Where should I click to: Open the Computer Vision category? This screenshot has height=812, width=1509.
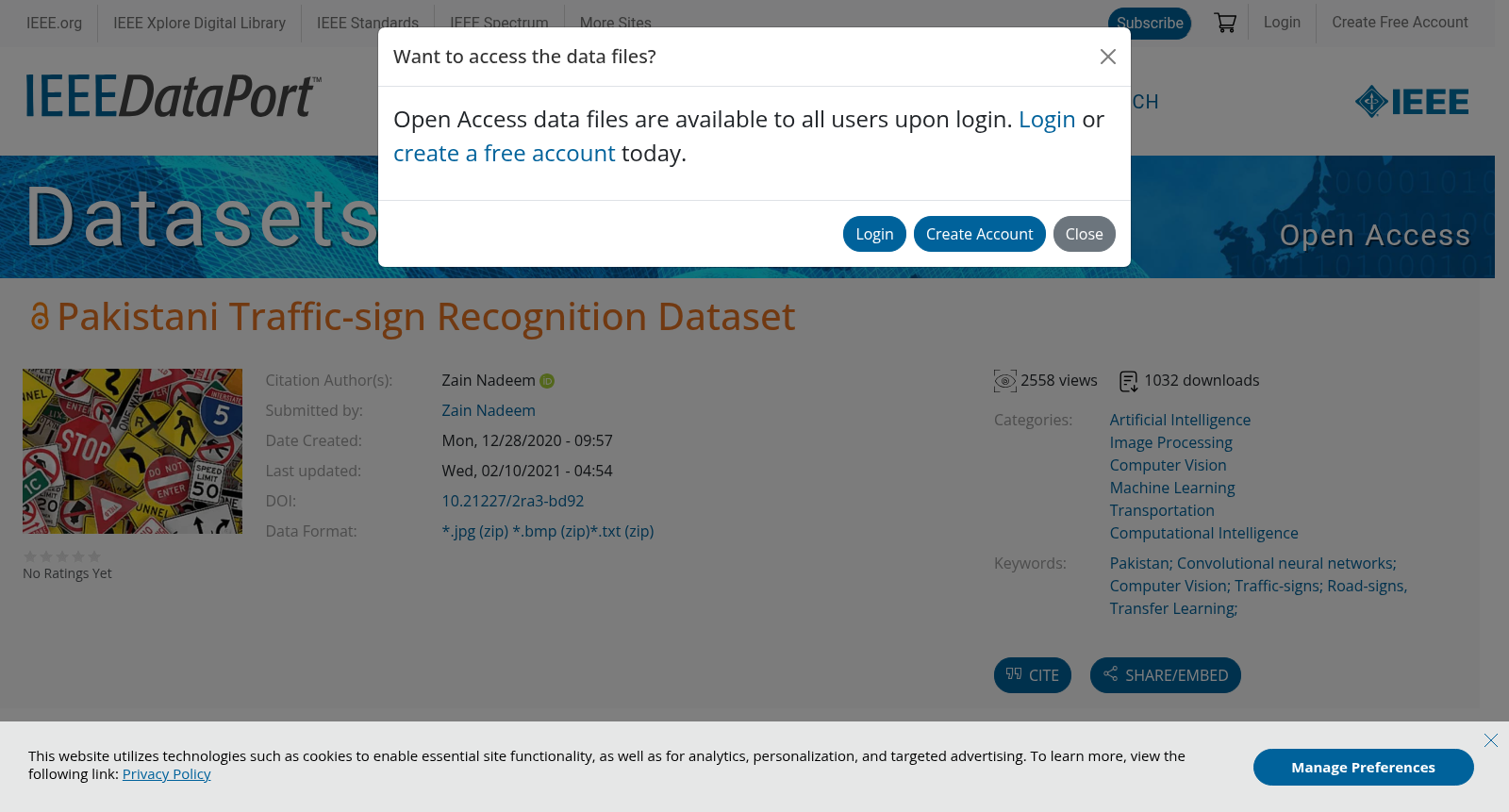pos(1168,465)
